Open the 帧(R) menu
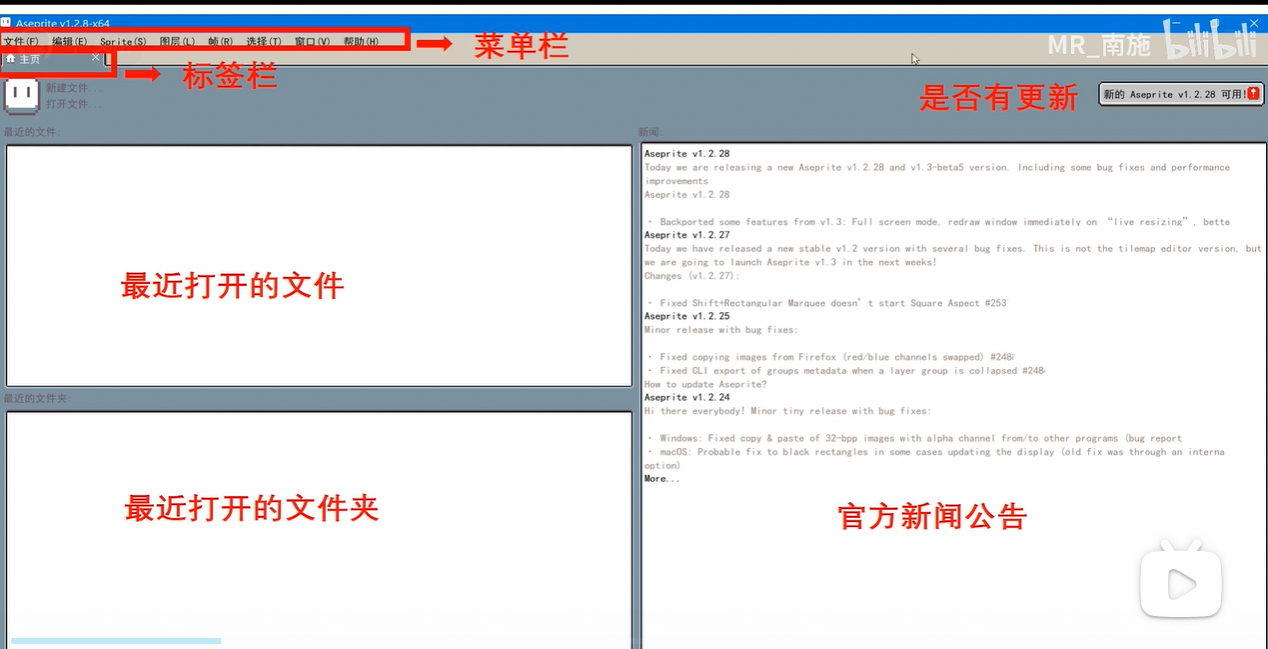The image size is (1268, 649). [x=220, y=42]
